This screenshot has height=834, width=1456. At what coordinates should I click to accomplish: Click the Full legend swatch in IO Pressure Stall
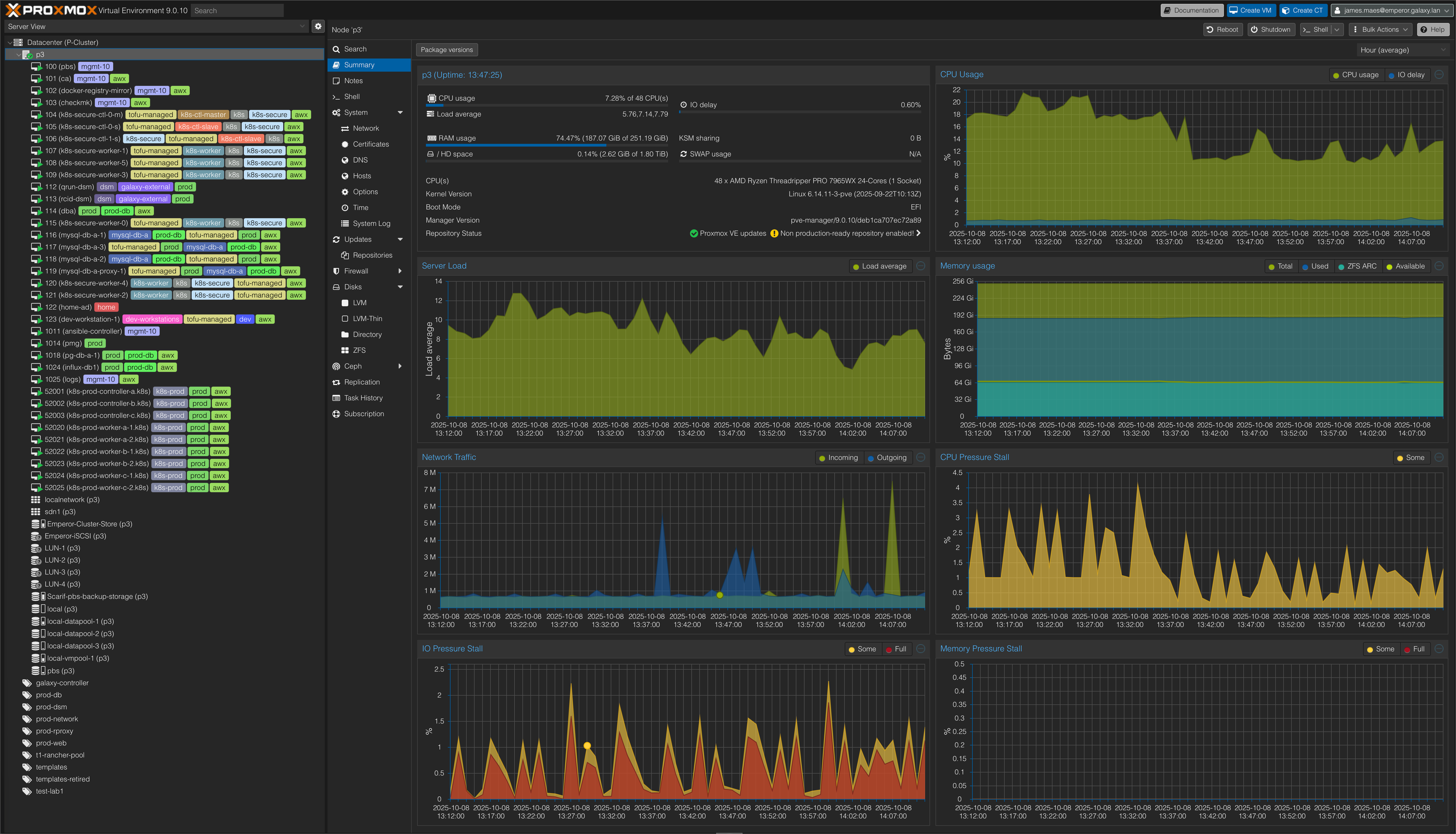pos(889,649)
